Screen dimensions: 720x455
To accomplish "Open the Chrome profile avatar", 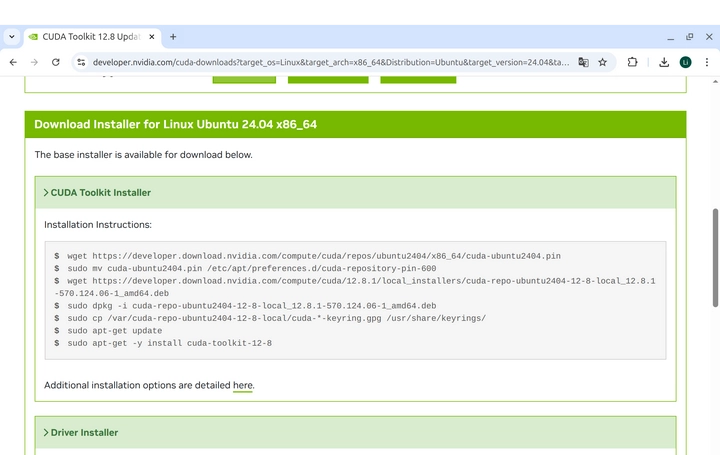I will (685, 62).
